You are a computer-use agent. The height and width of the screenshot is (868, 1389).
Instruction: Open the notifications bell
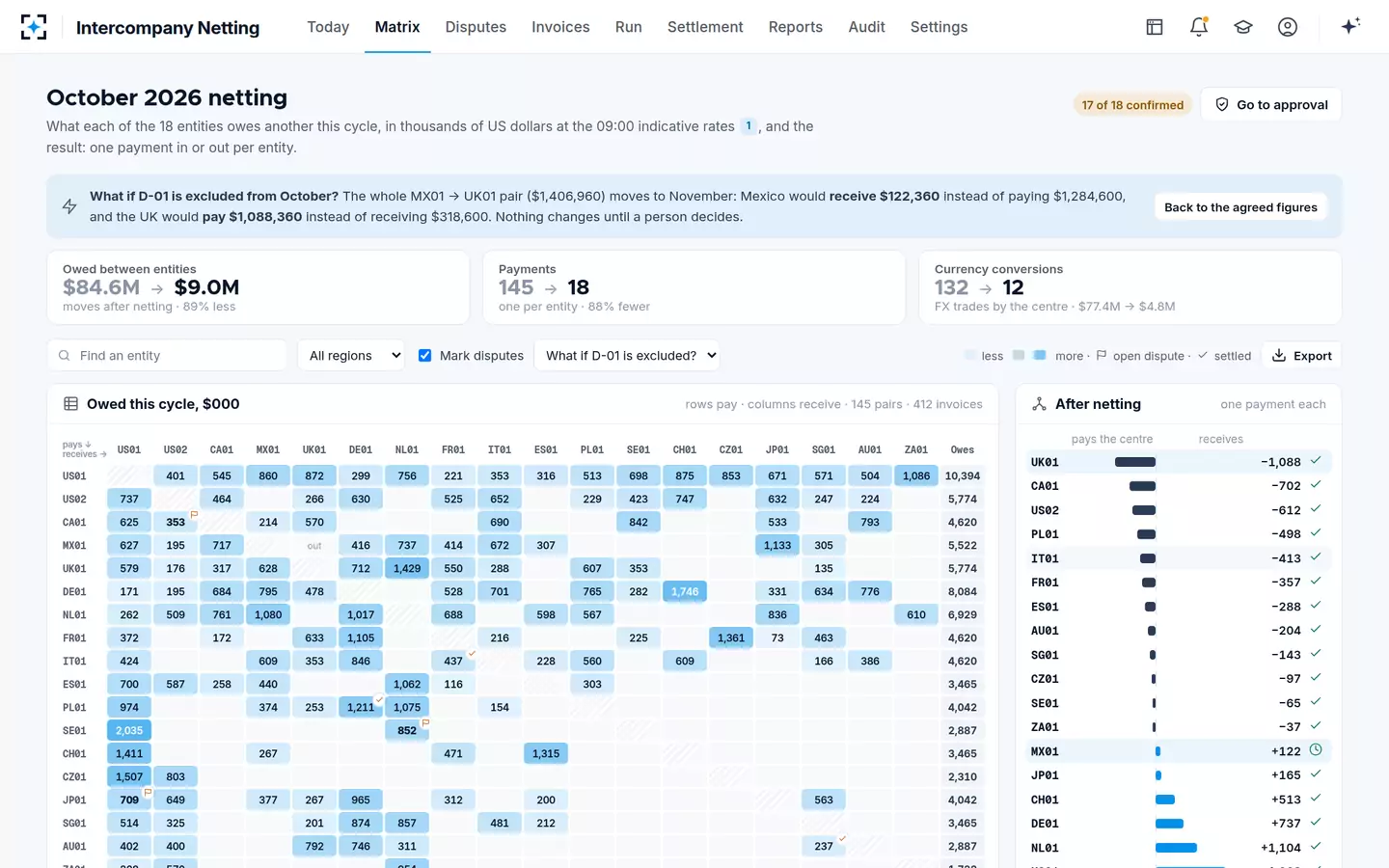point(1199,27)
